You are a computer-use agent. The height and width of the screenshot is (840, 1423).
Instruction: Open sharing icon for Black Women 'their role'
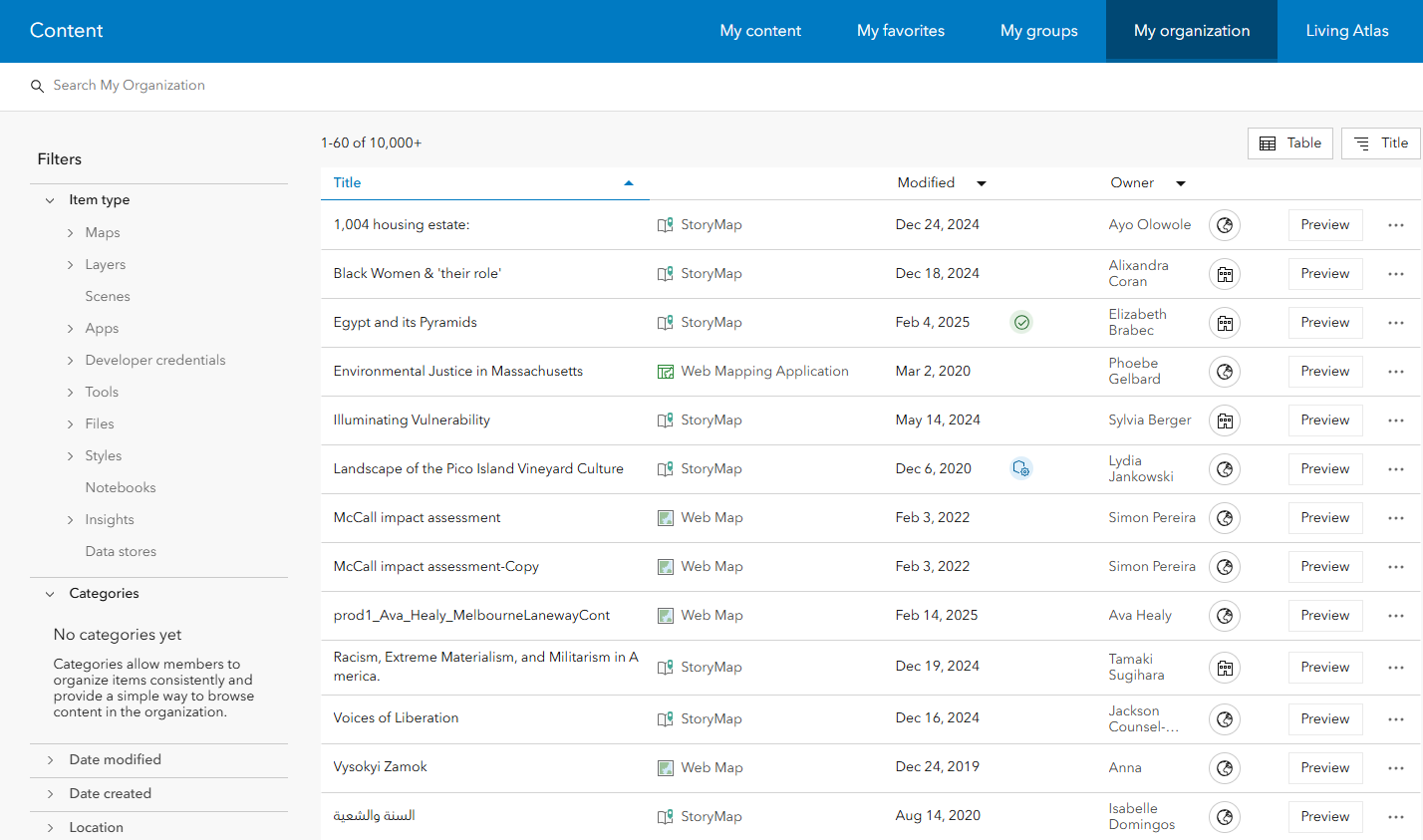coord(1225,274)
